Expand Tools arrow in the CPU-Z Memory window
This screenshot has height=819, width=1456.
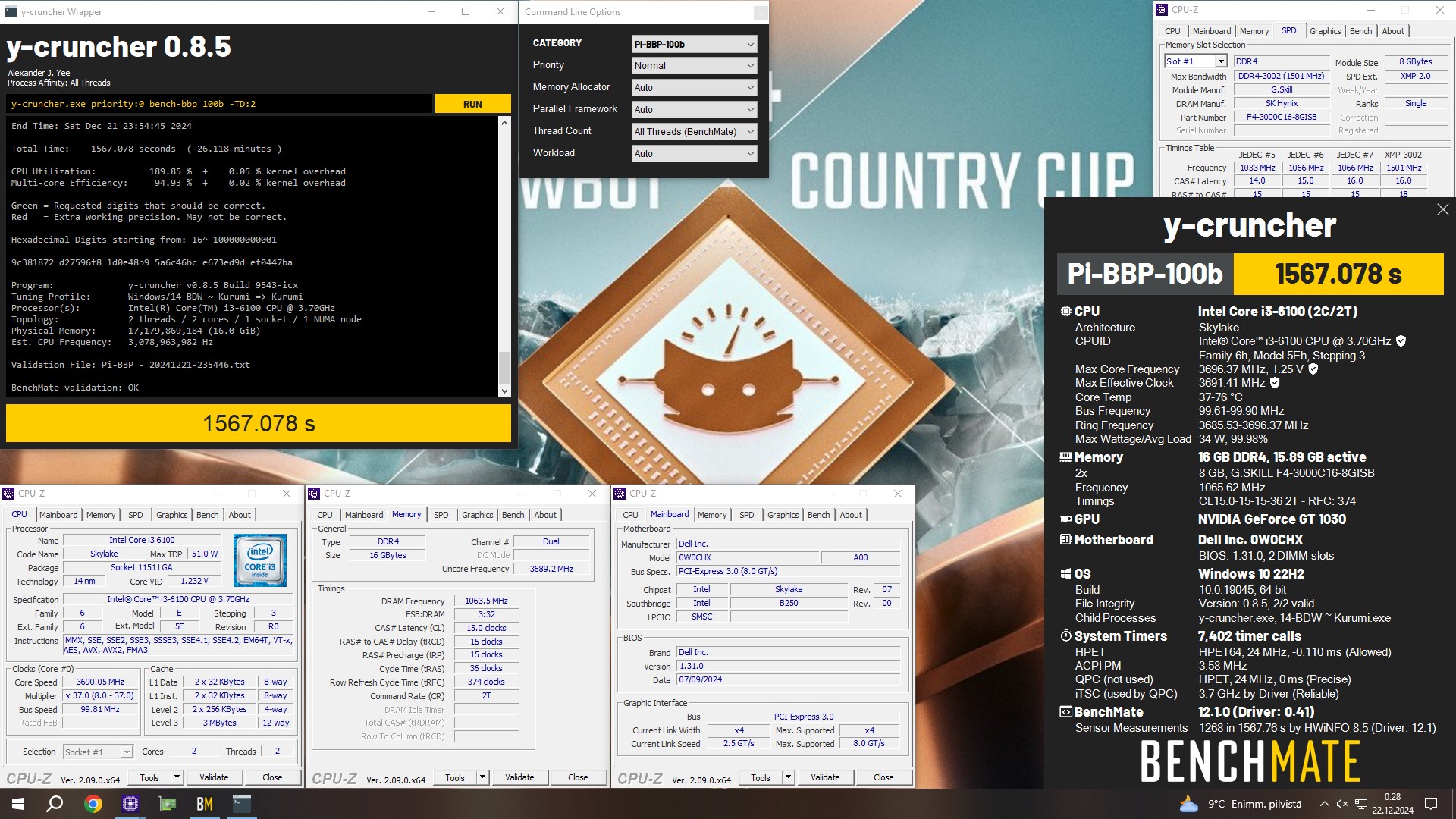482,777
